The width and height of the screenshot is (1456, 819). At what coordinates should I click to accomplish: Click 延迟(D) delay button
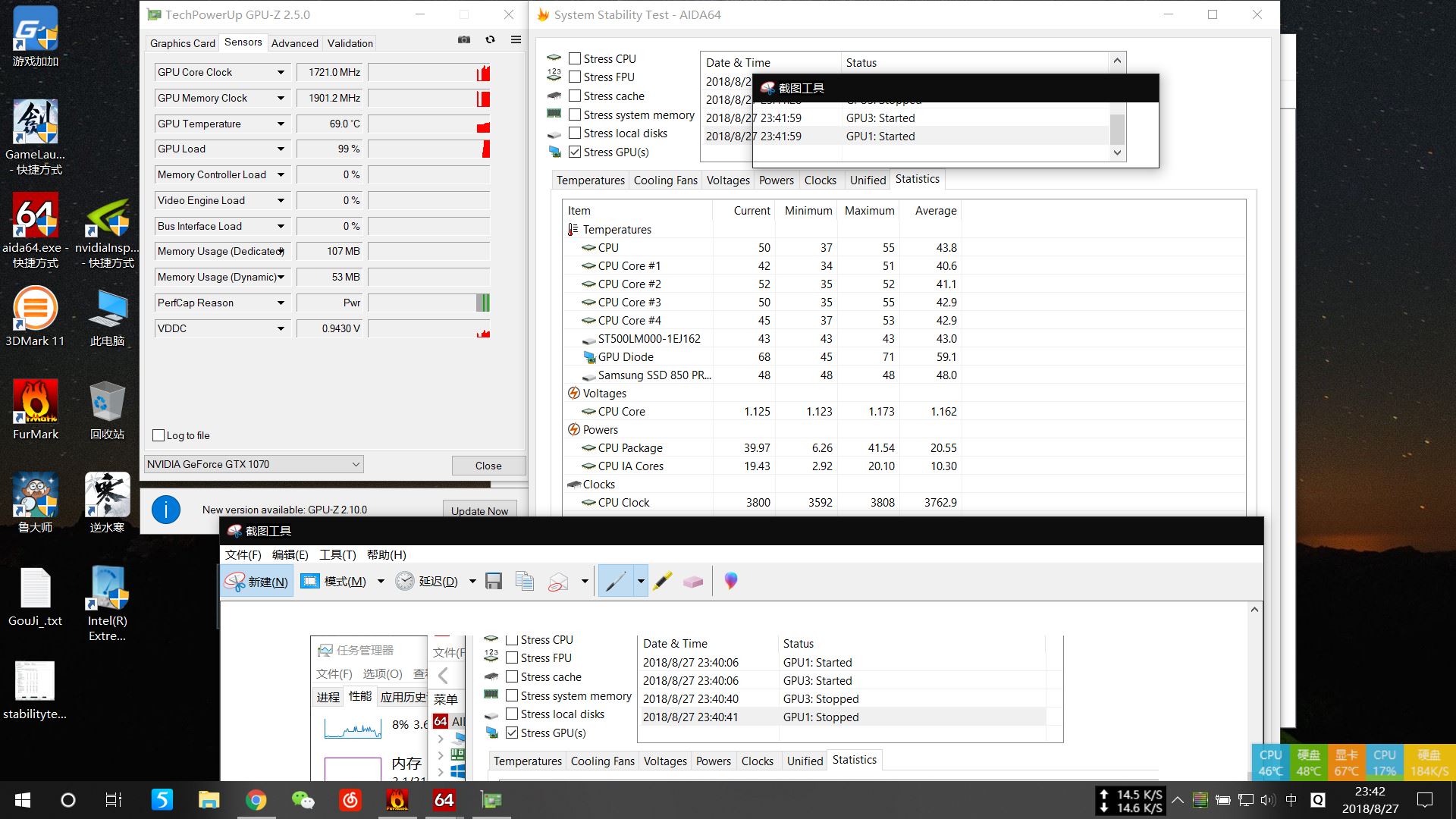pos(427,582)
